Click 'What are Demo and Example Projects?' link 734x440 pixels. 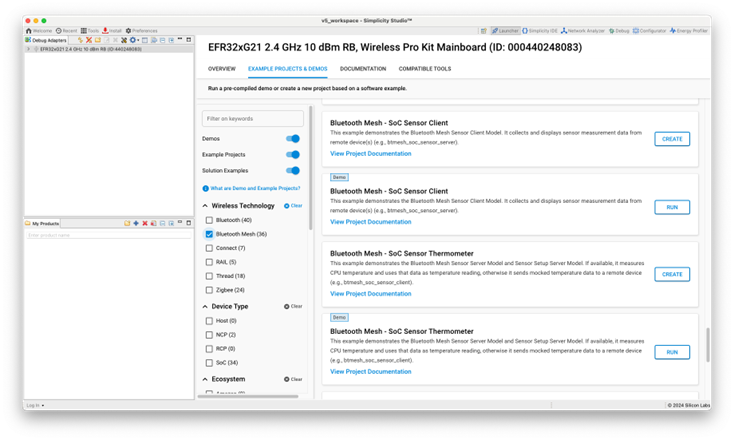point(254,188)
